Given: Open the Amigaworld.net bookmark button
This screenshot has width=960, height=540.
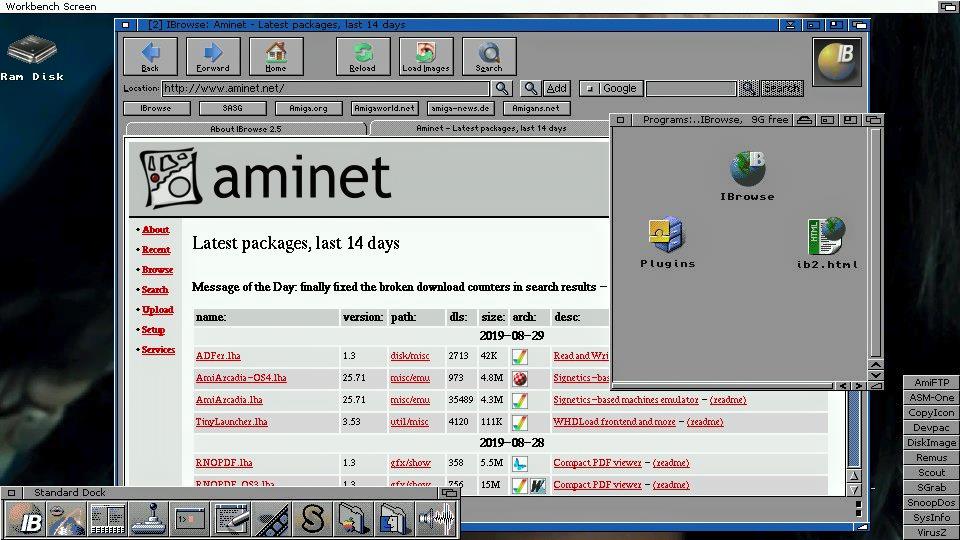Looking at the screenshot, I should [384, 108].
